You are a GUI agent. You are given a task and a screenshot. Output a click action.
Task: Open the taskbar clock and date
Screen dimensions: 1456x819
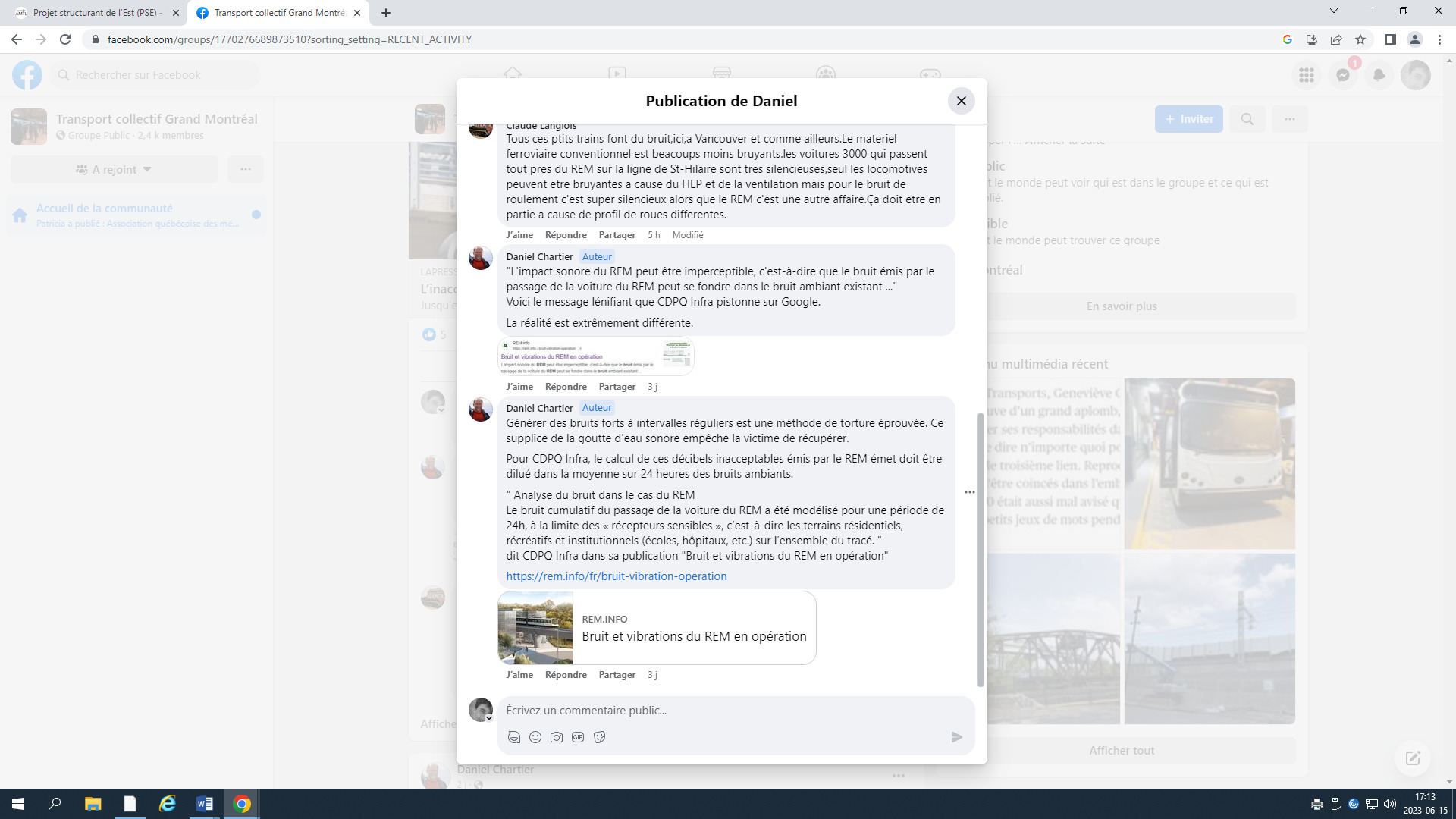point(1425,804)
